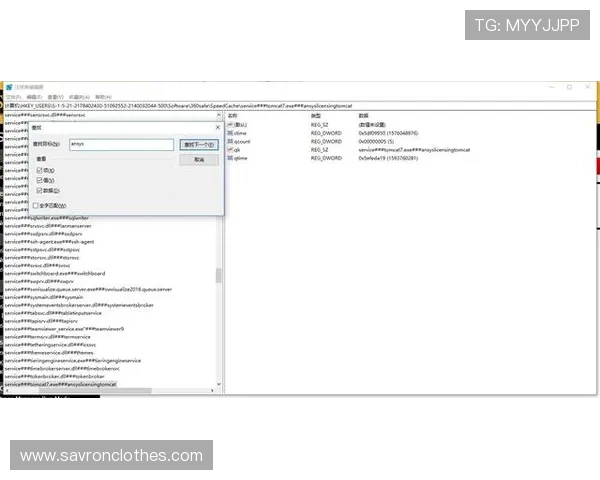Toggle the Keys checkbox in Find dialog

(39, 170)
